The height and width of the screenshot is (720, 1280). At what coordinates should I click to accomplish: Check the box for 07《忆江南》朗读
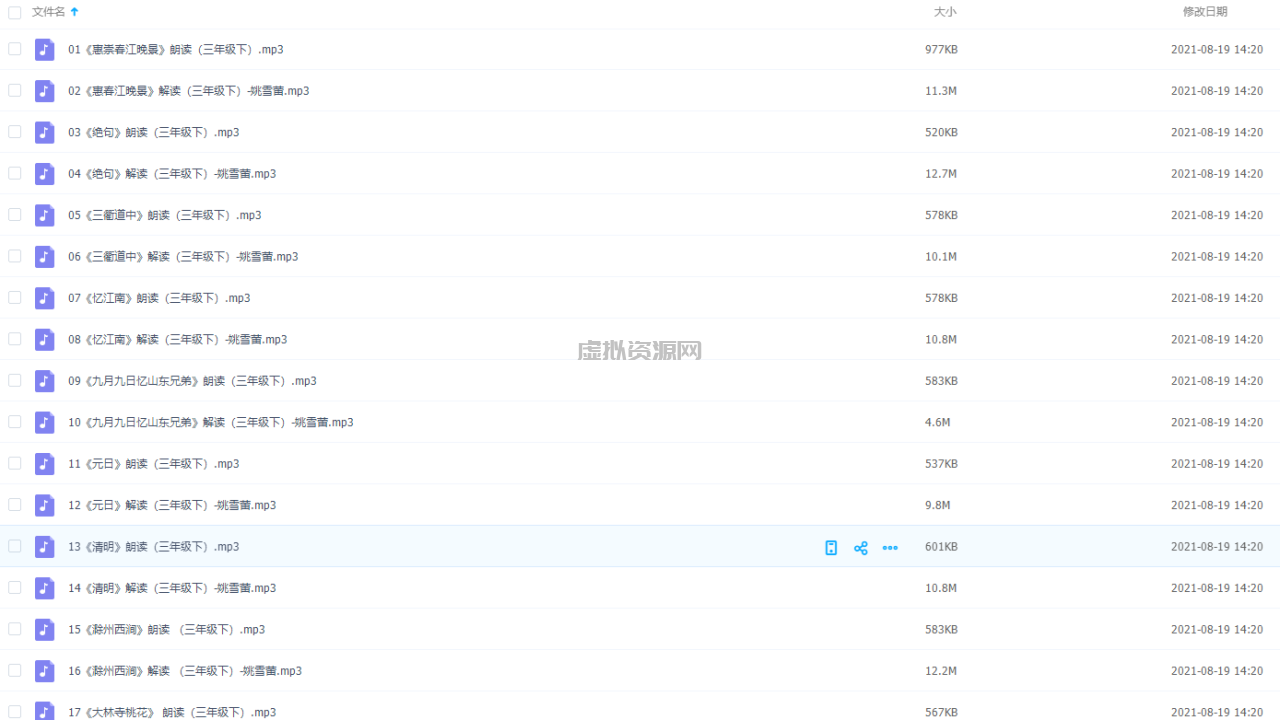click(x=14, y=298)
